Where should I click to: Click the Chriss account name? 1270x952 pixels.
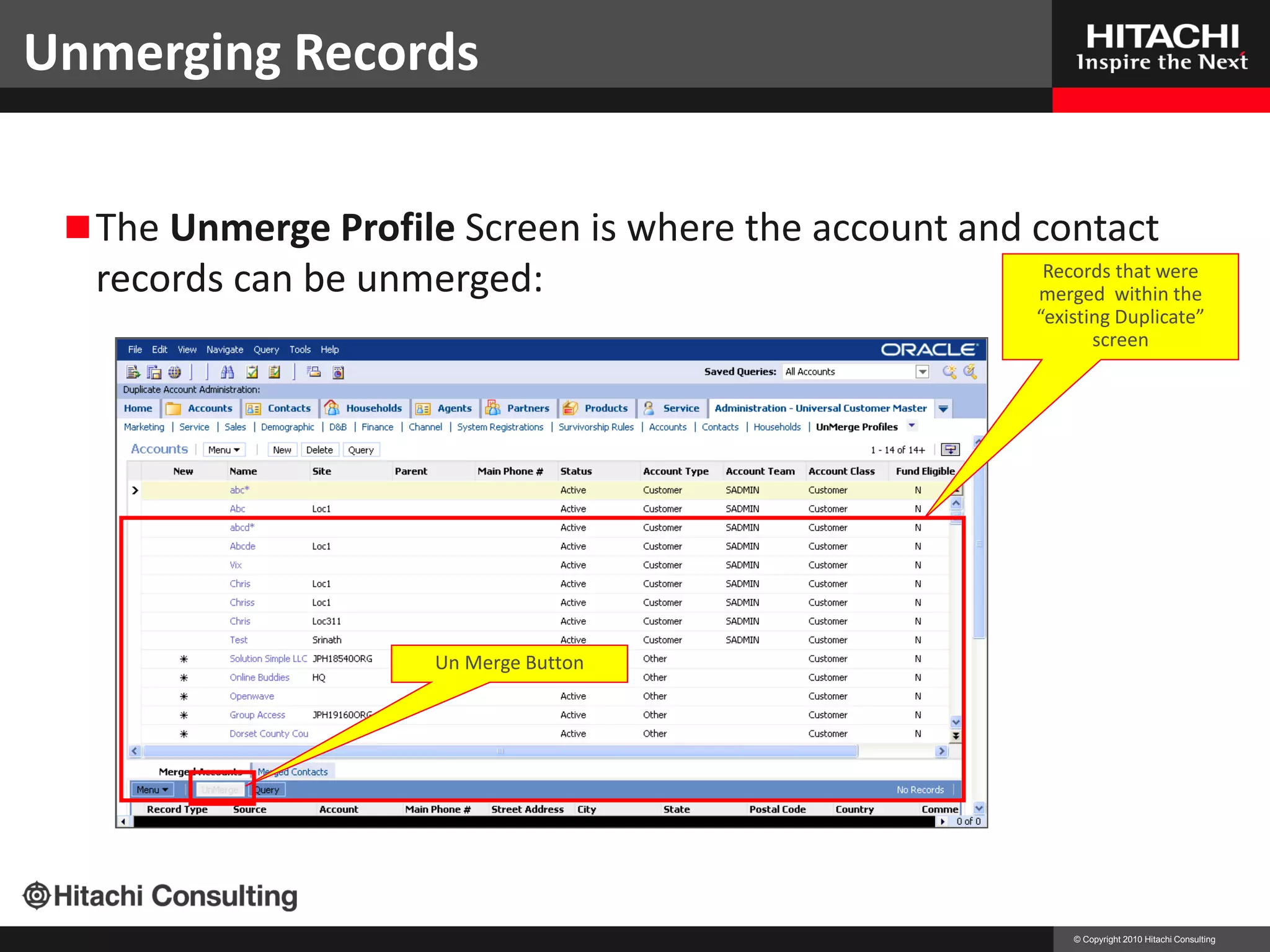pos(242,602)
